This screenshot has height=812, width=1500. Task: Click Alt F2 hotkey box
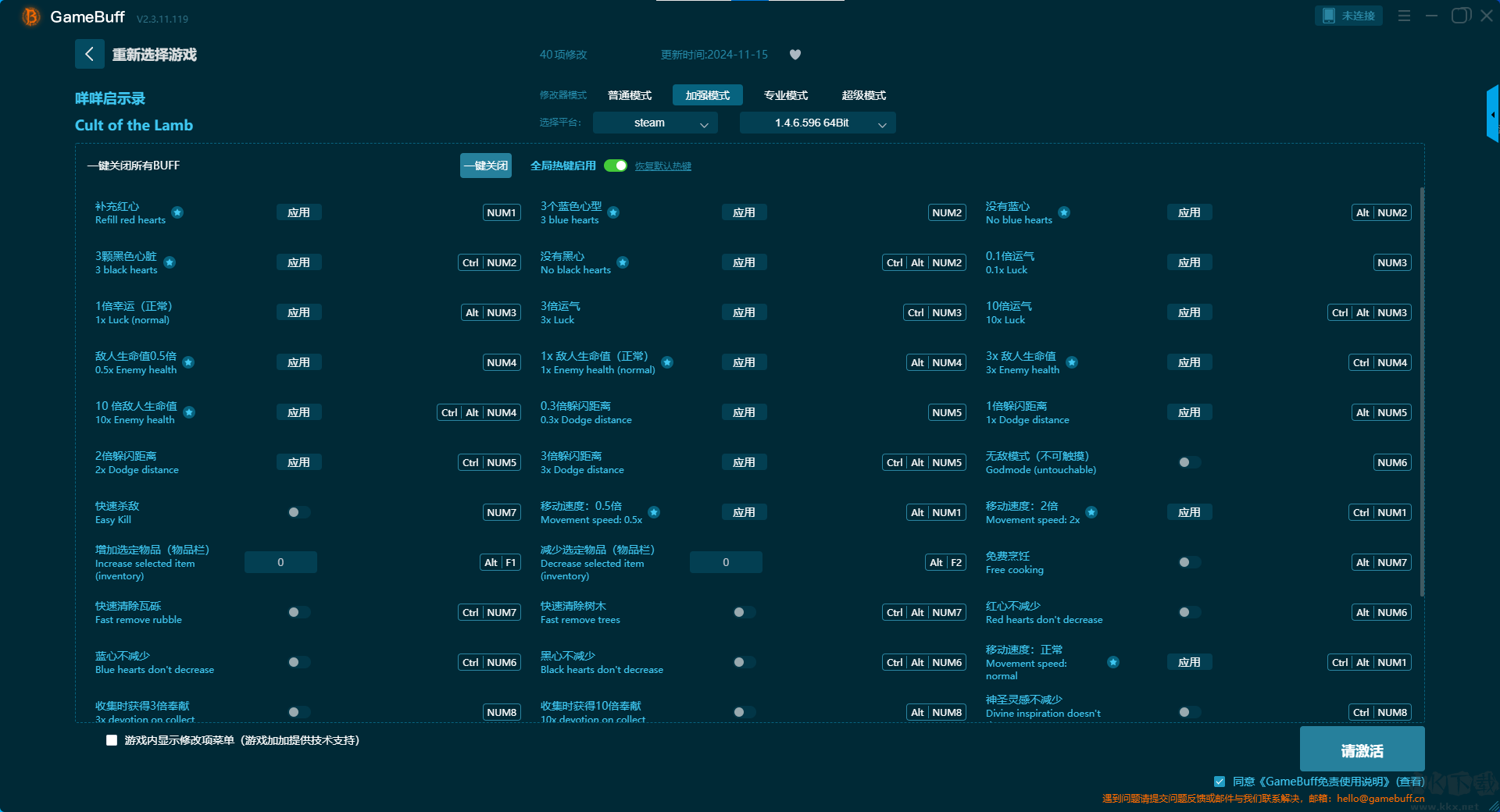(x=945, y=562)
